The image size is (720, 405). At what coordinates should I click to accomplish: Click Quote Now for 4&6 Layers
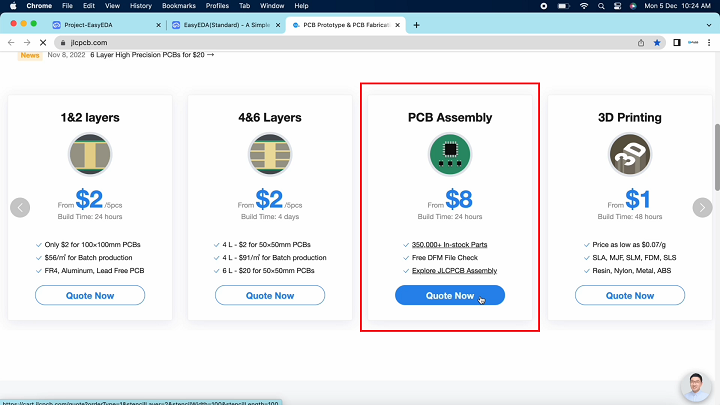[270, 295]
